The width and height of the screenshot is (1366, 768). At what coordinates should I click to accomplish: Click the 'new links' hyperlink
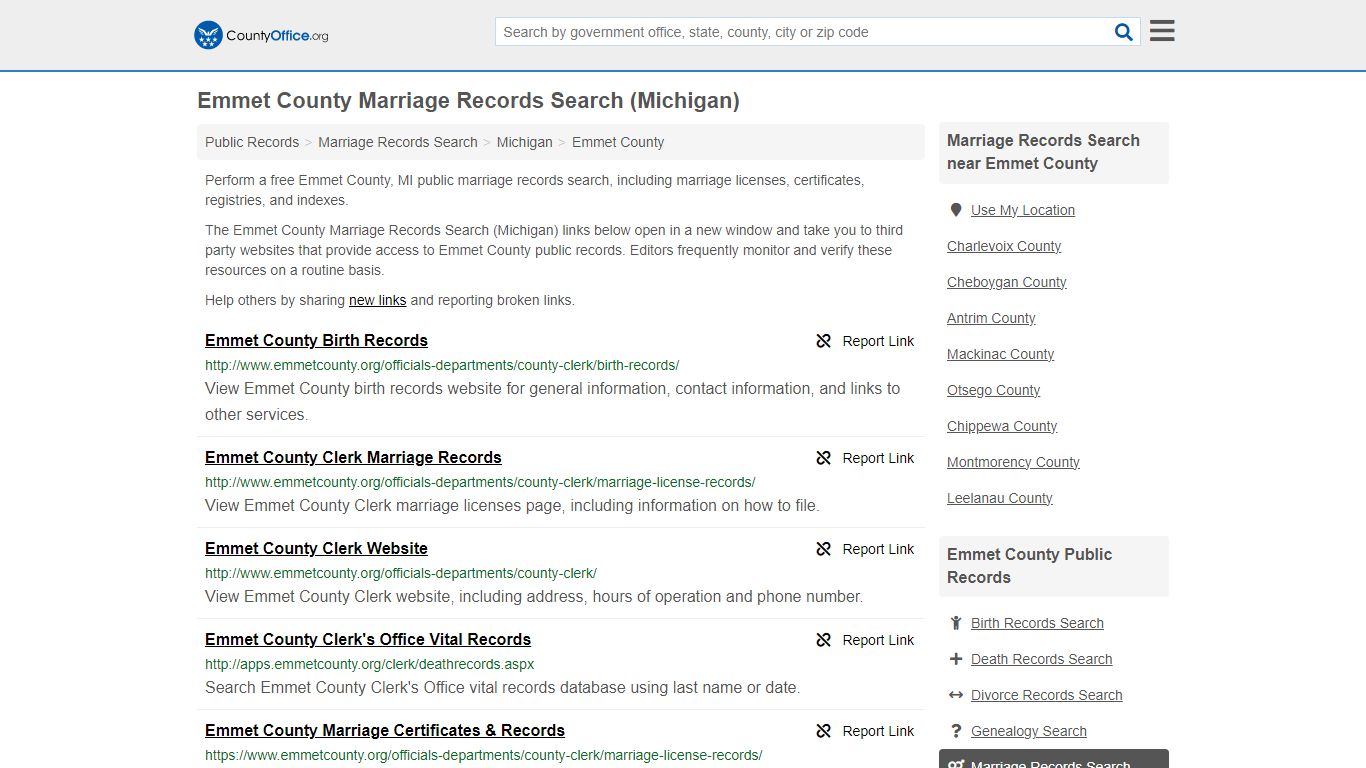(378, 300)
